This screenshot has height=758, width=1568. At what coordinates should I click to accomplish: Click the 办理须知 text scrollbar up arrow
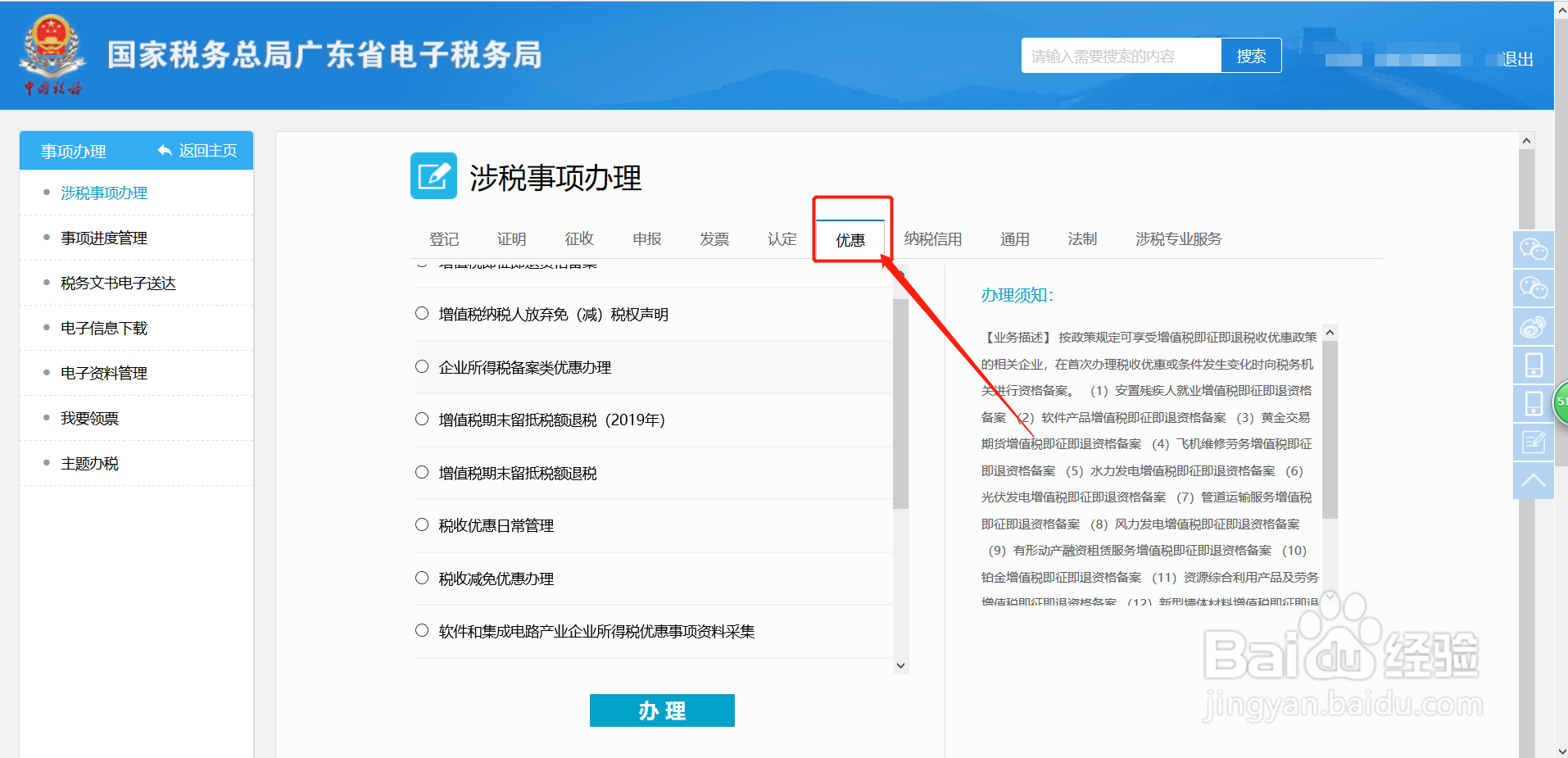1330,332
